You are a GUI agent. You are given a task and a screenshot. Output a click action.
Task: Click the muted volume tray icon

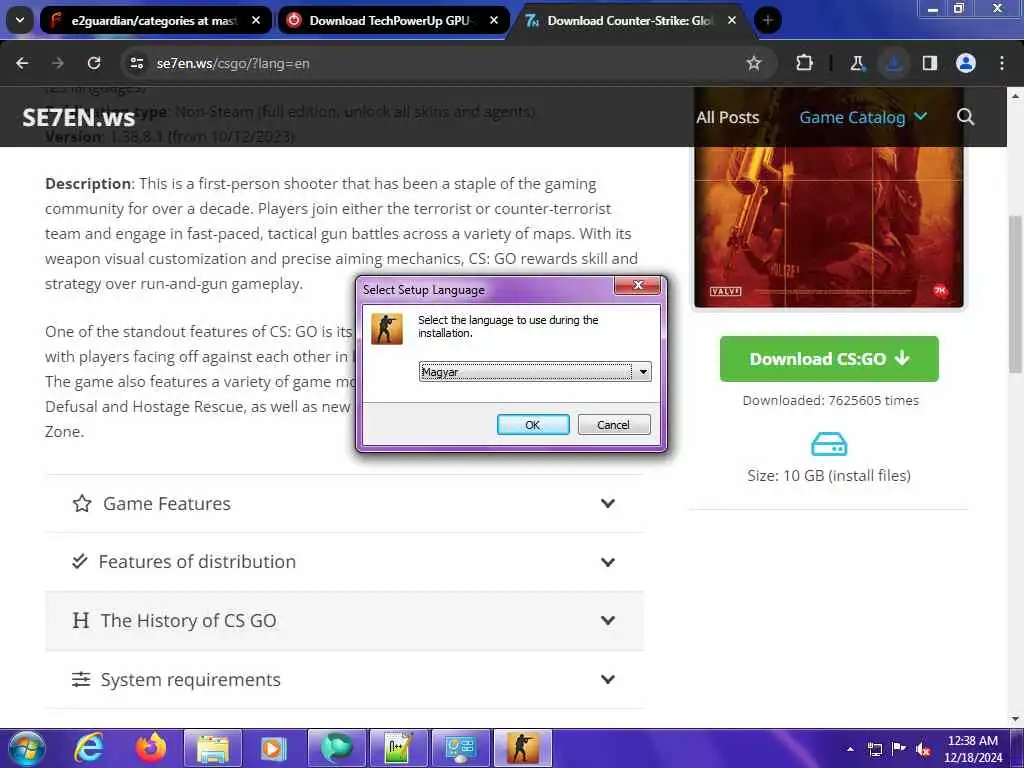click(923, 749)
